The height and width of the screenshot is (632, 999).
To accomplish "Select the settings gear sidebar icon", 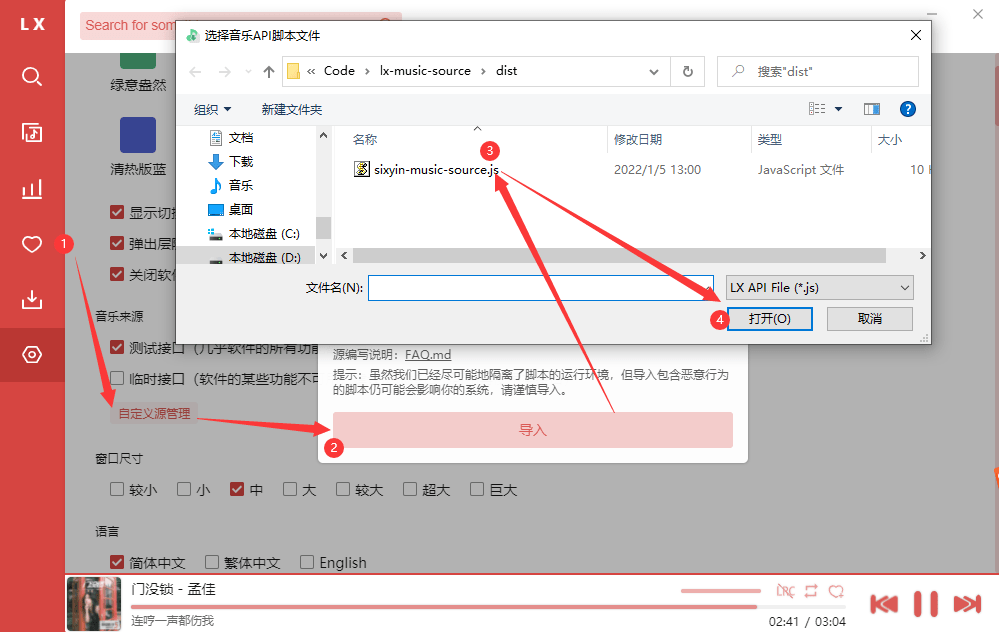I will click(31, 354).
